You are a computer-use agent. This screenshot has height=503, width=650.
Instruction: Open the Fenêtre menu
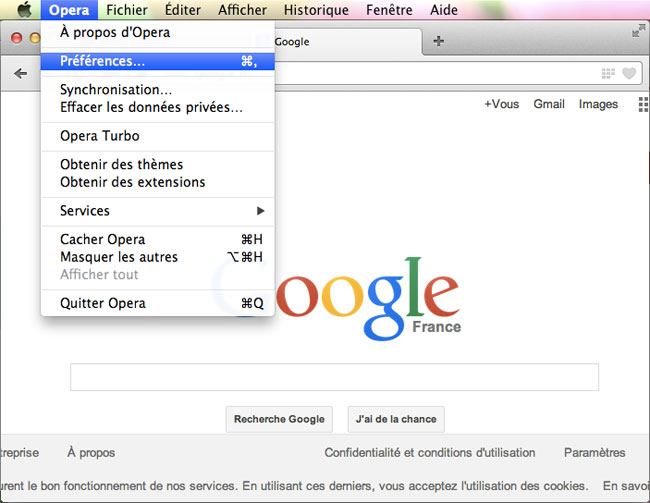(389, 10)
